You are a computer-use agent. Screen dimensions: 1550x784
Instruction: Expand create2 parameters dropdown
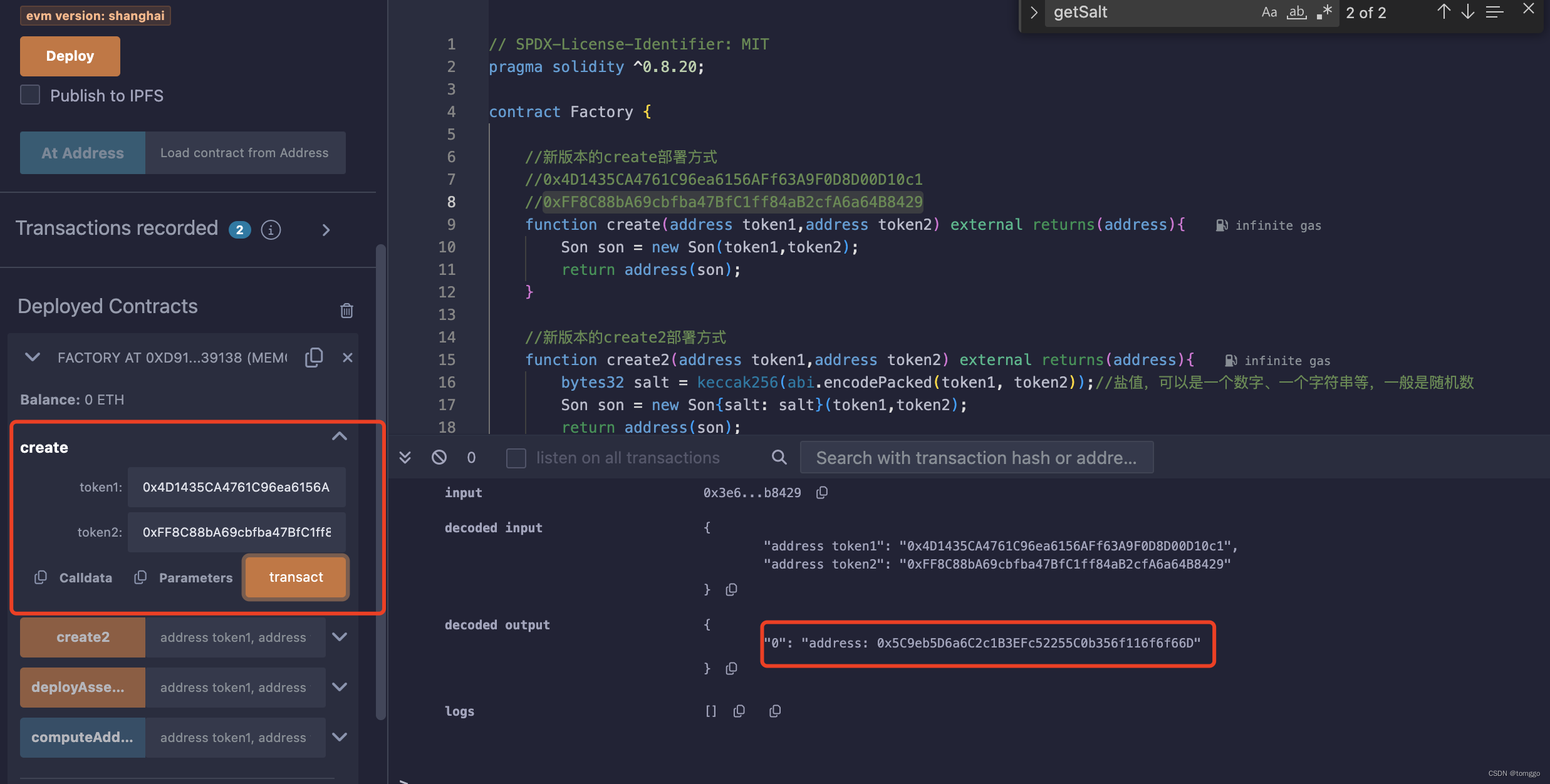click(340, 637)
